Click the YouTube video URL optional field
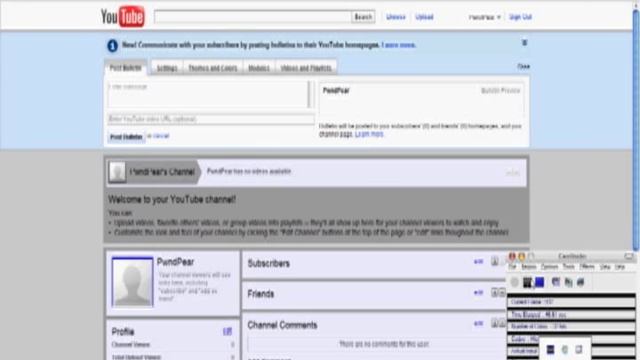The image size is (640, 360). coord(211,119)
